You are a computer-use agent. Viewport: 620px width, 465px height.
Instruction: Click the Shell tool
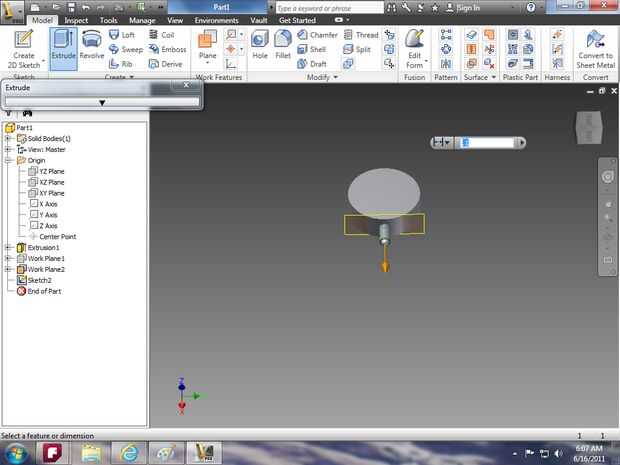click(311, 49)
